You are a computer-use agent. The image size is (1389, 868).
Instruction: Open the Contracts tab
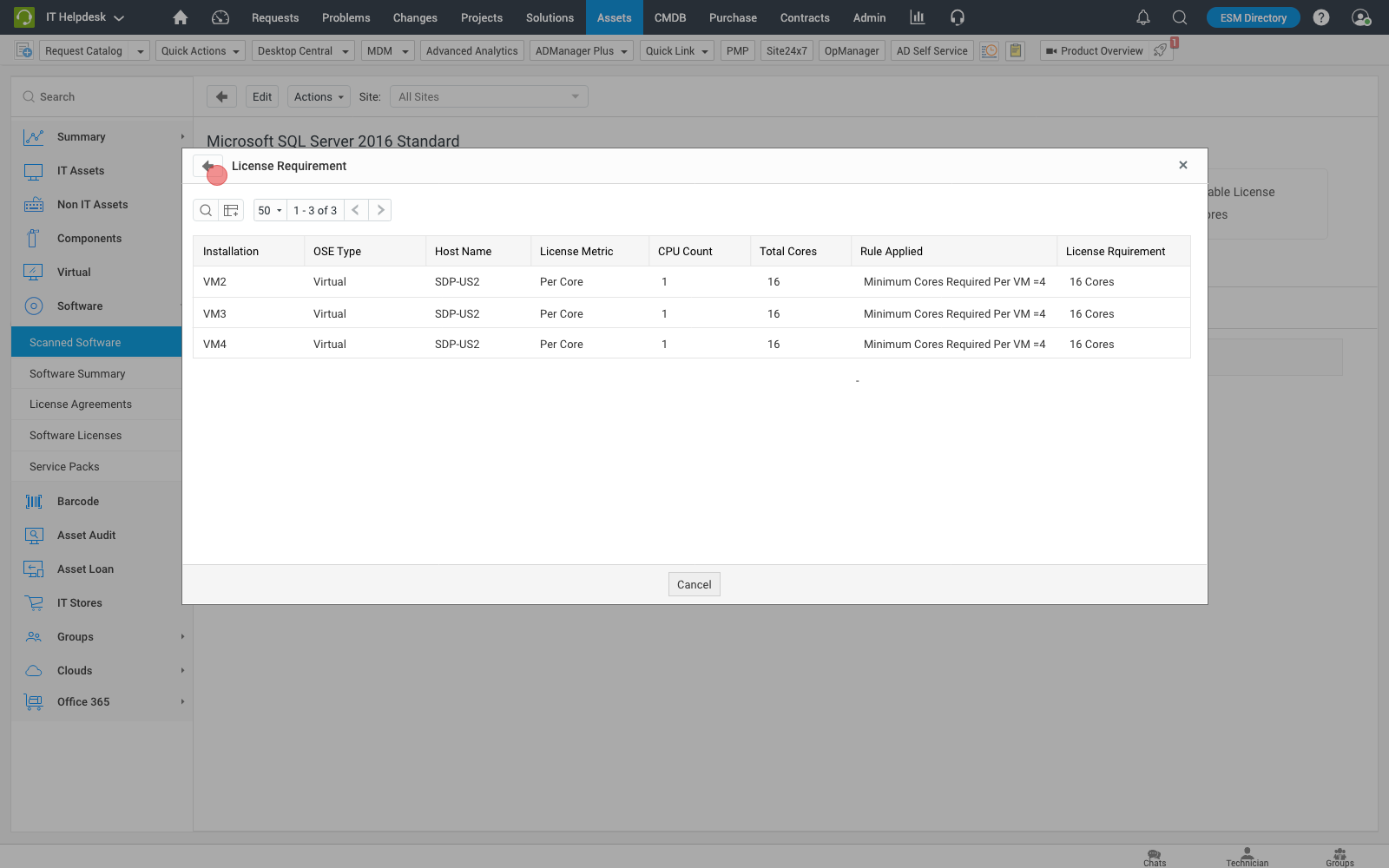tap(805, 17)
